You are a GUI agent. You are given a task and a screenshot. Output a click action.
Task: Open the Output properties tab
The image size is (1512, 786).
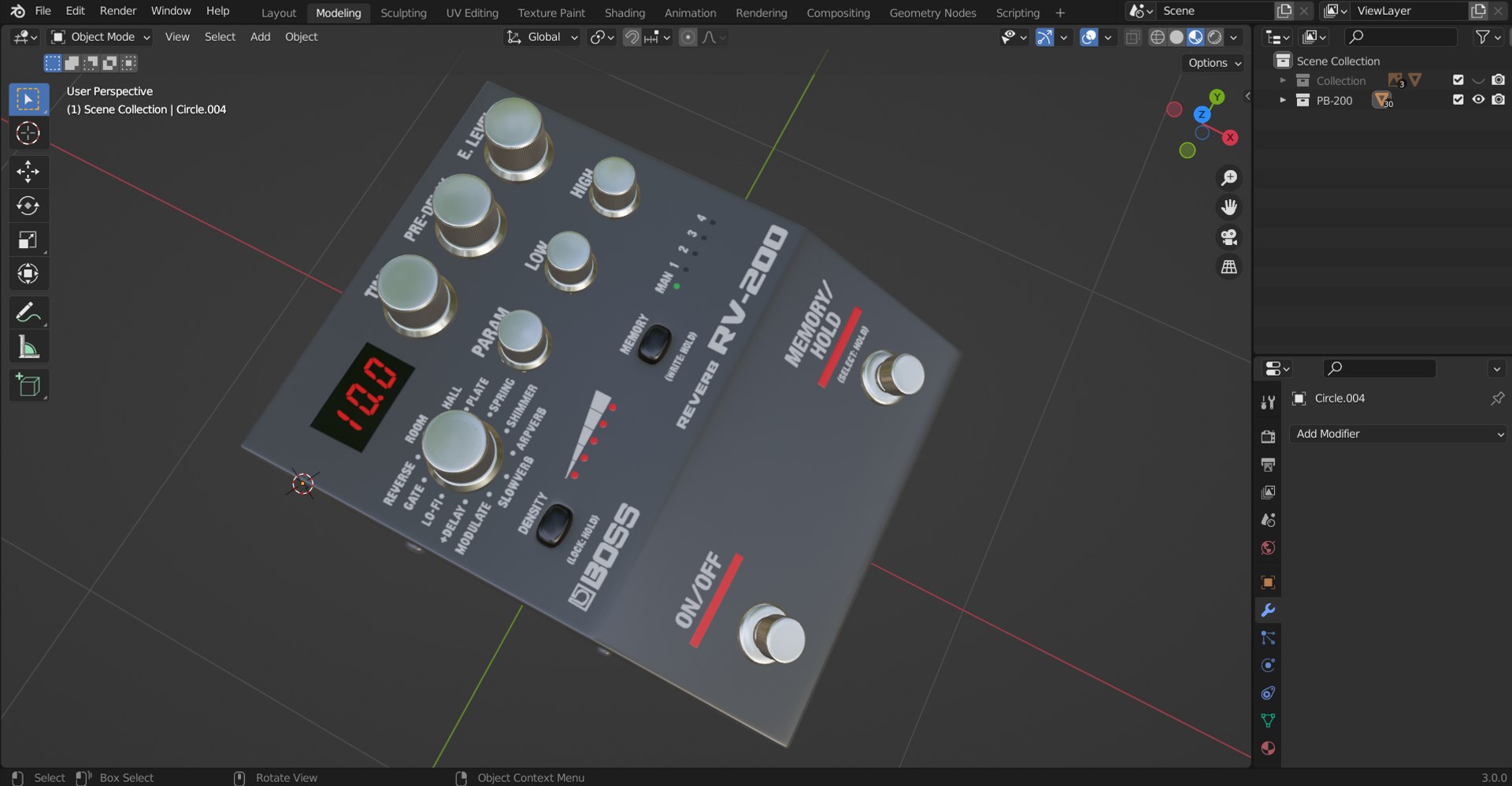coord(1268,465)
